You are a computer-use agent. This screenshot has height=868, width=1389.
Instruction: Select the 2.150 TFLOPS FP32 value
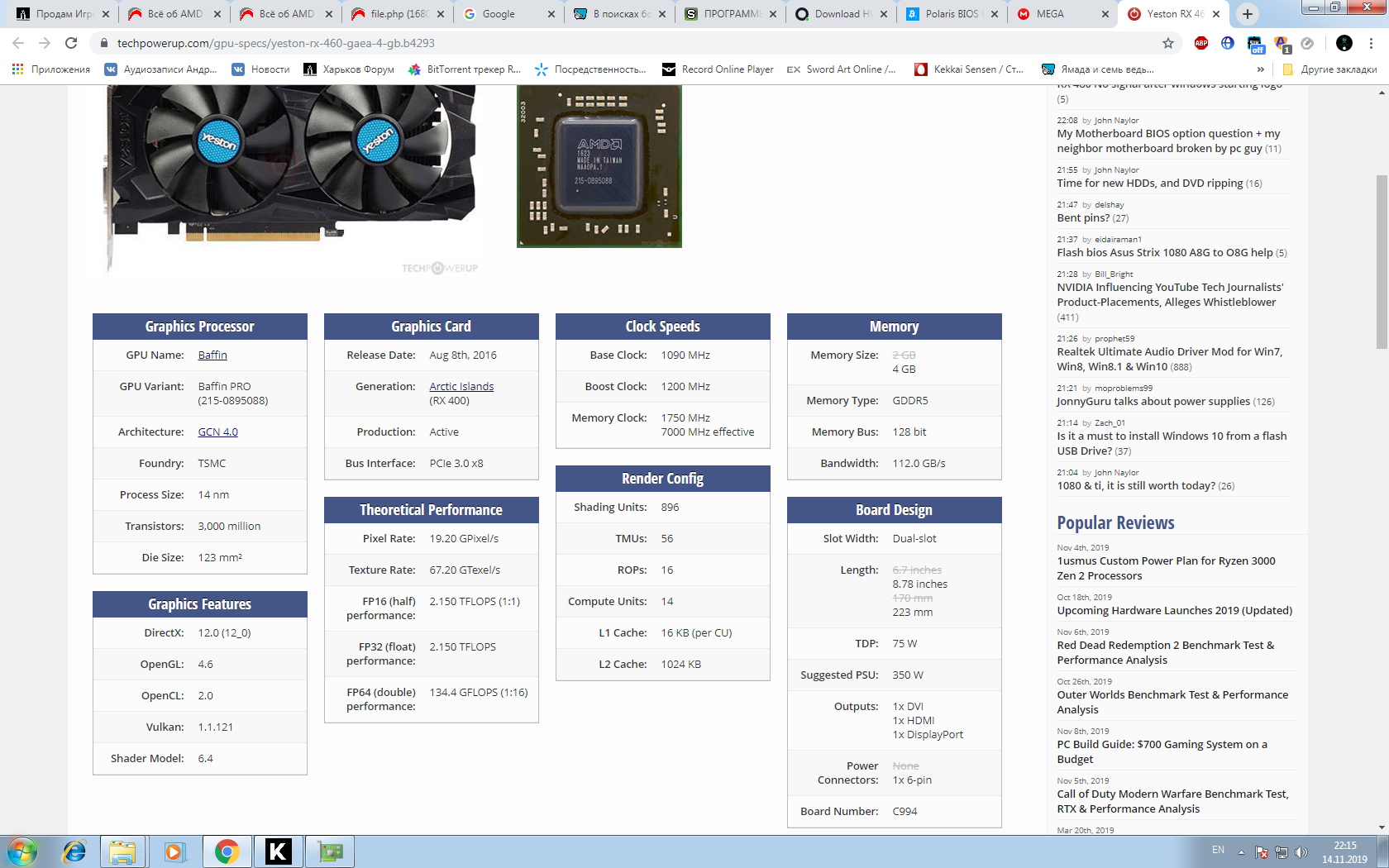coord(462,647)
